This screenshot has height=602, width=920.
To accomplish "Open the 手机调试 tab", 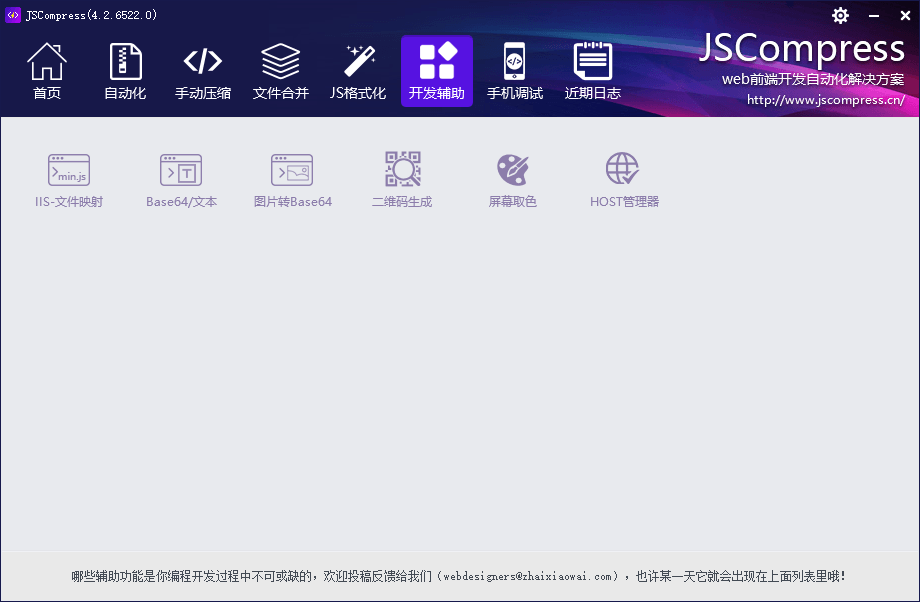I will click(x=515, y=71).
